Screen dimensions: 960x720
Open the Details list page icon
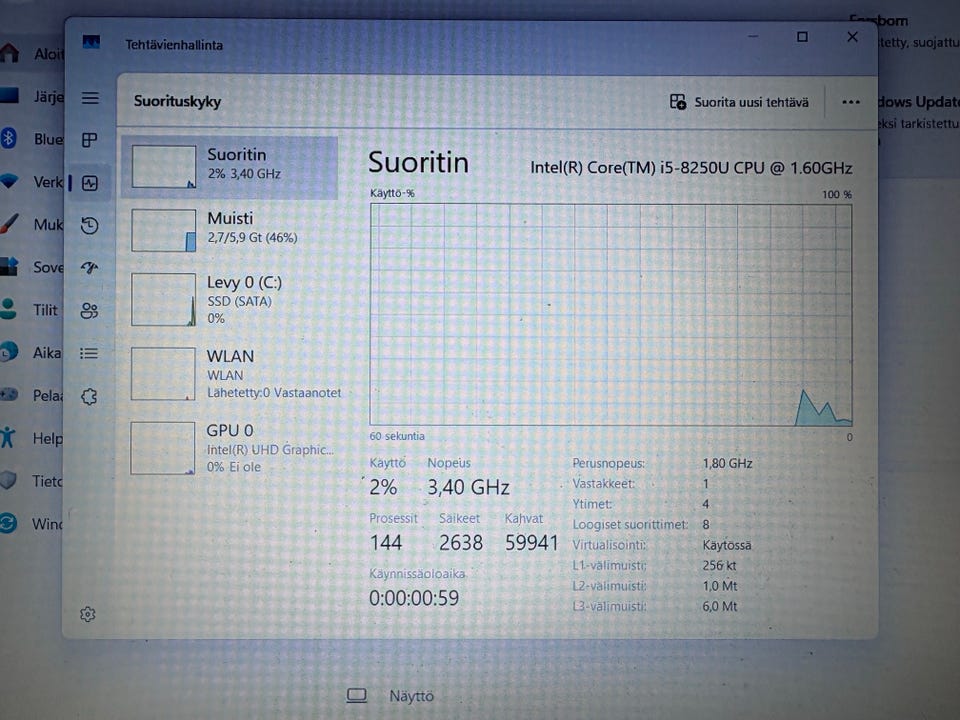89,353
